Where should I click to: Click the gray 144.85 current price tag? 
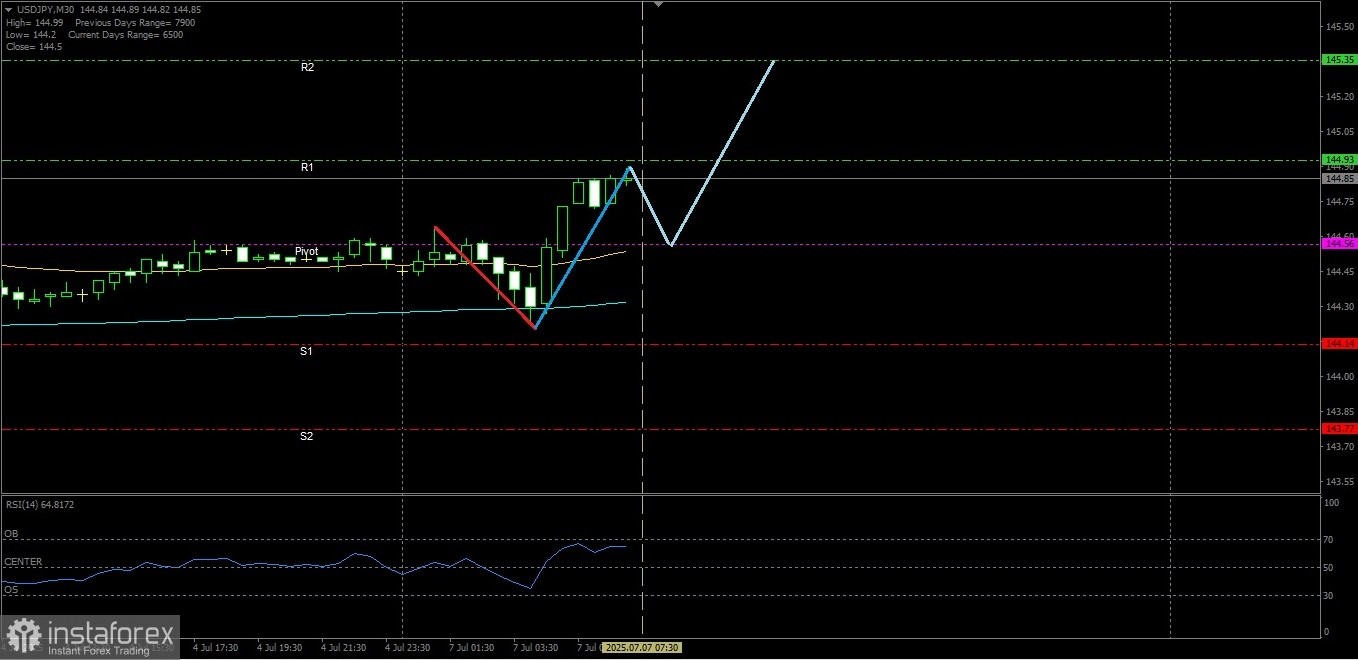1339,179
